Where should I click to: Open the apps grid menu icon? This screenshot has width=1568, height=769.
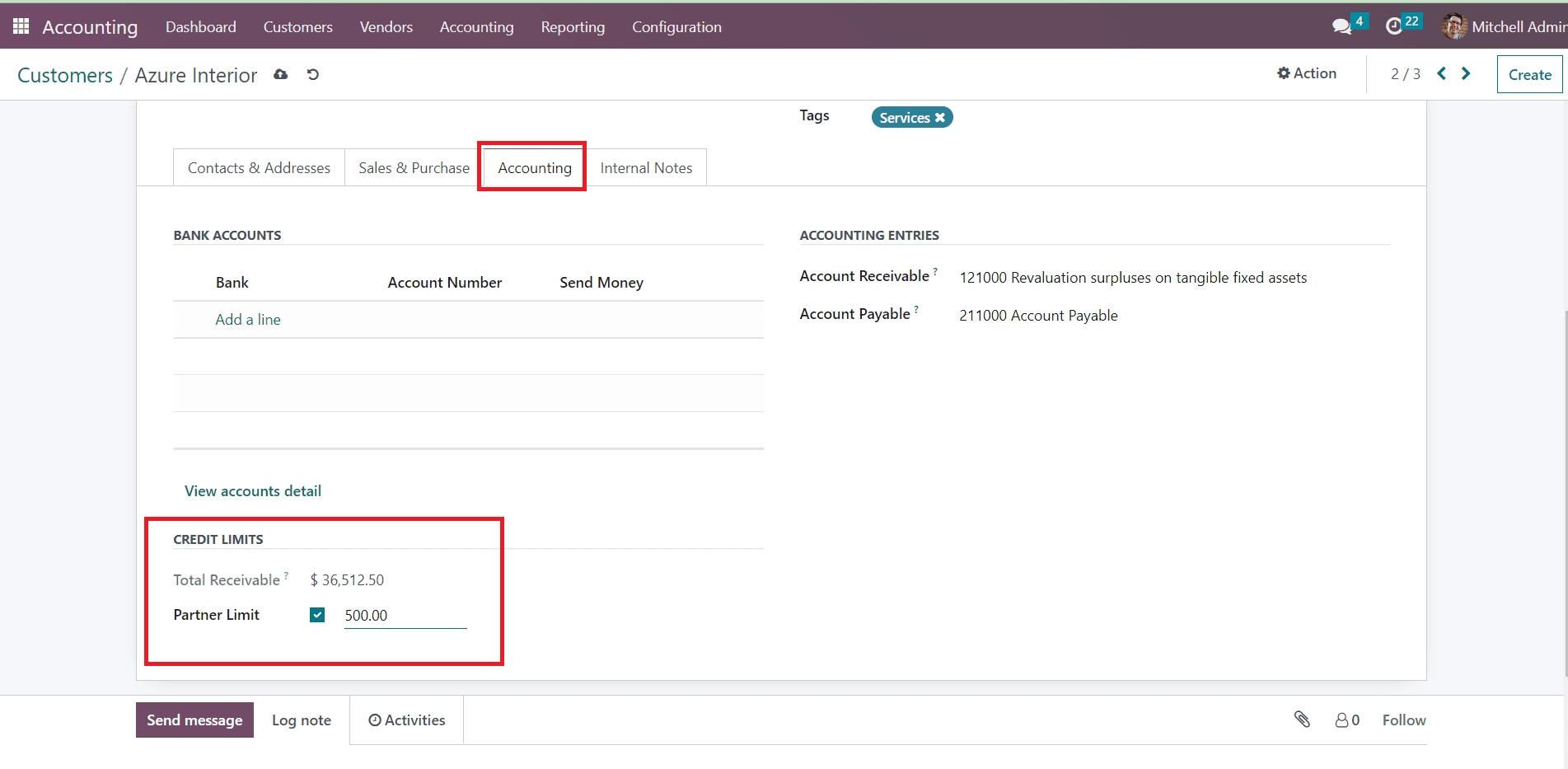click(21, 26)
